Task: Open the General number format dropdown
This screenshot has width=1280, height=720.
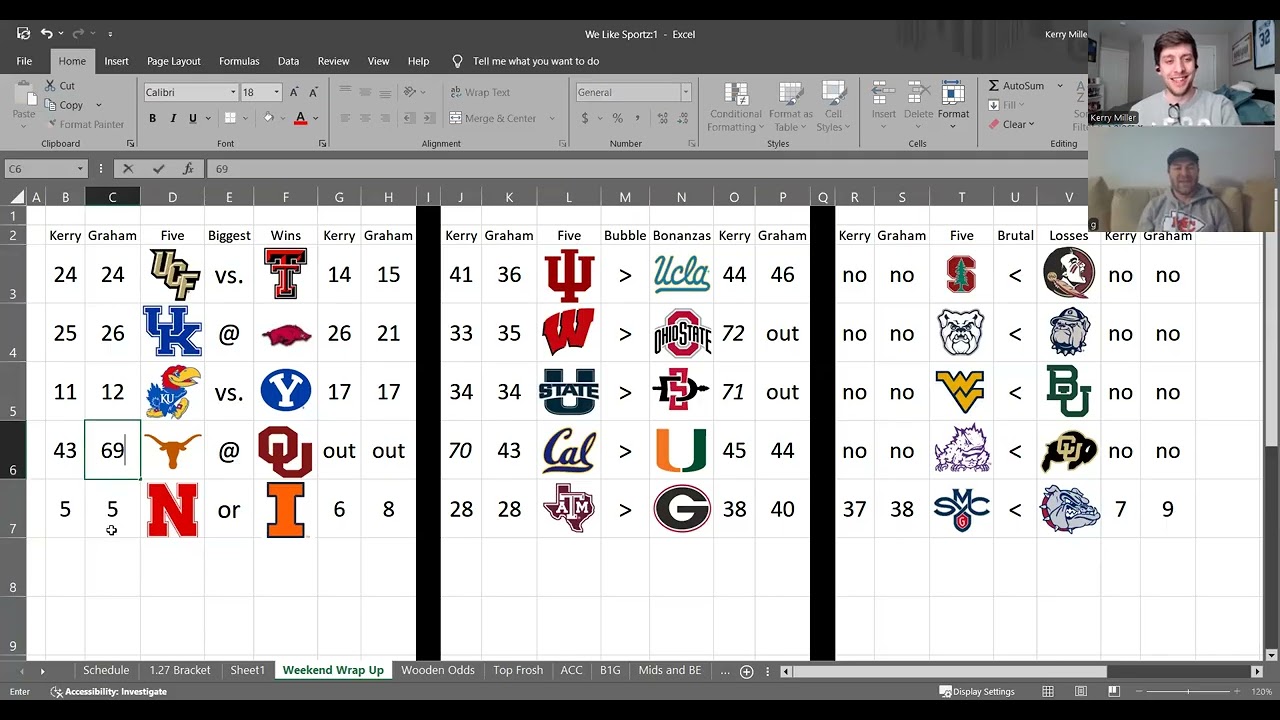Action: 685,92
